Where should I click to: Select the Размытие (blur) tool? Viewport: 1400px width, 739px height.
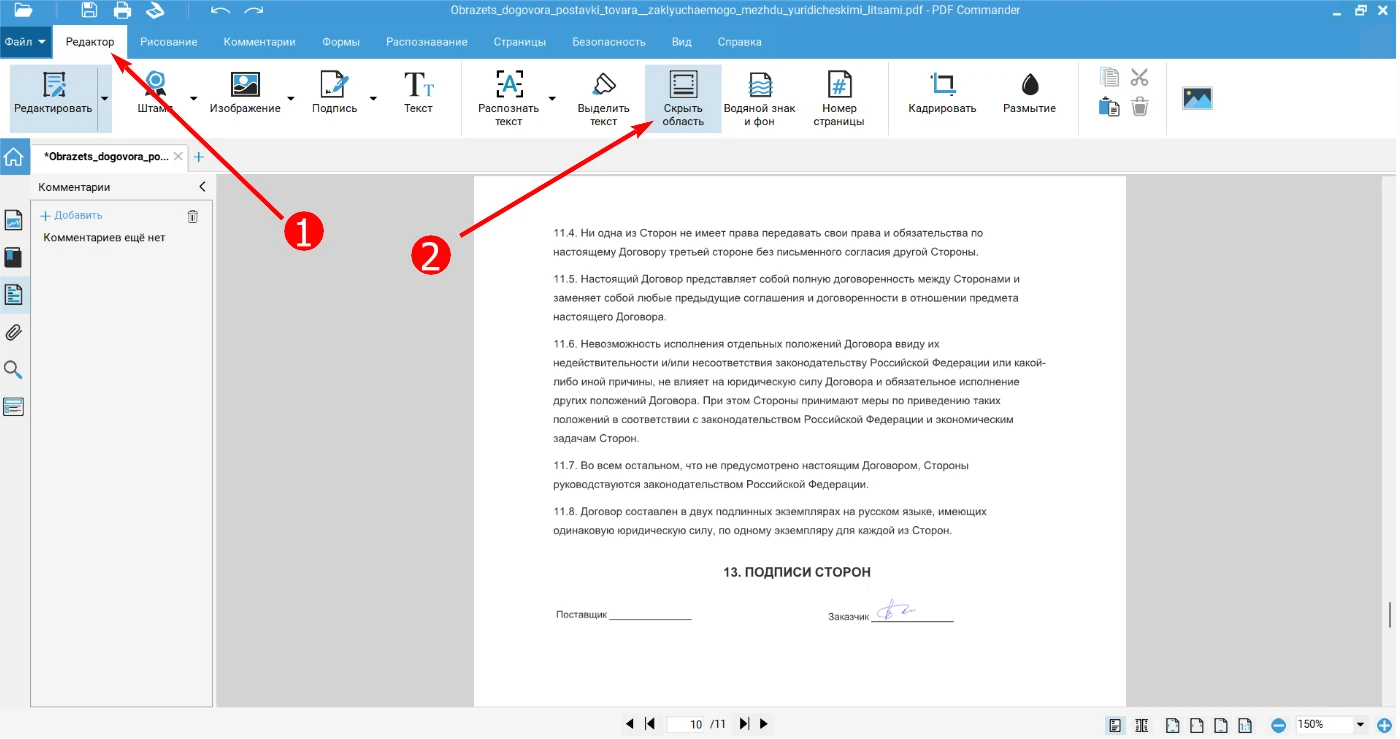1029,86
